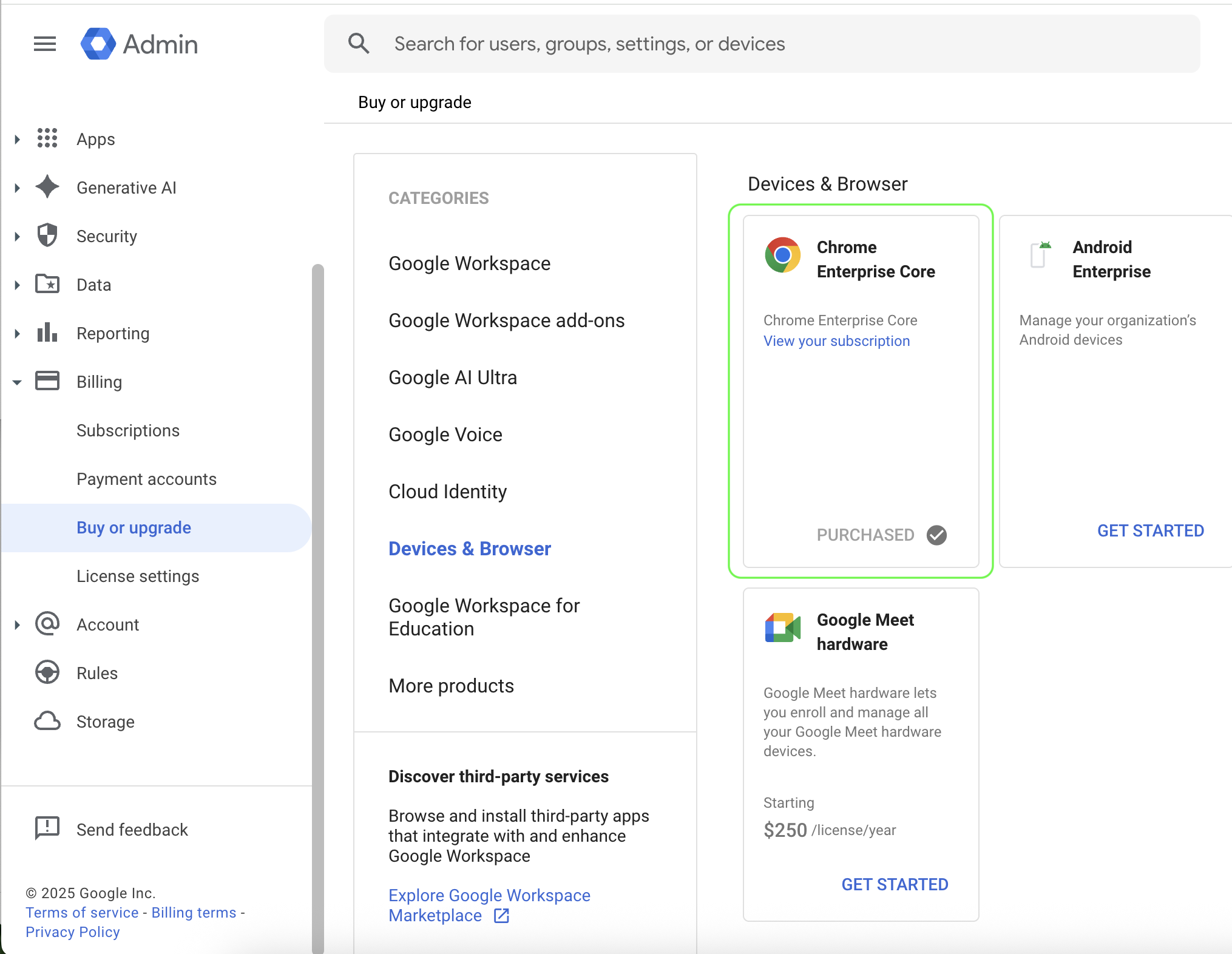1232x954 pixels.
Task: Click Send feedback label in sidebar
Action: [132, 830]
